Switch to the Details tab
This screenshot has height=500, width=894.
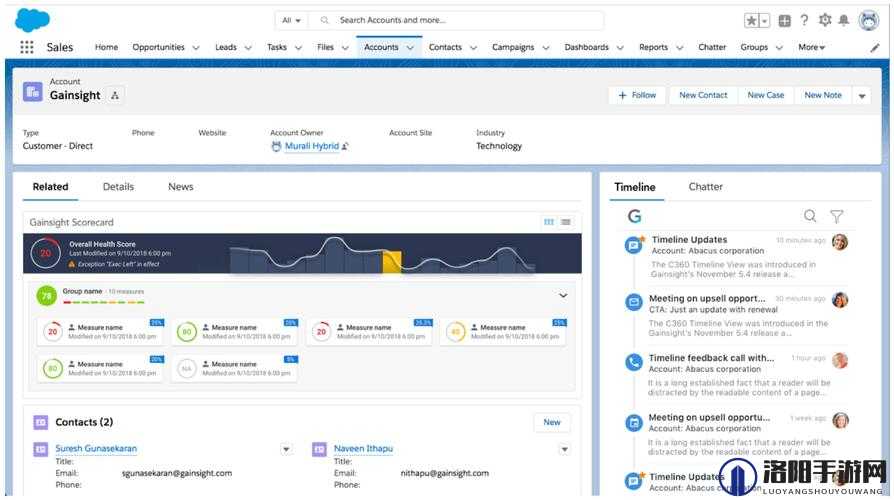(118, 187)
